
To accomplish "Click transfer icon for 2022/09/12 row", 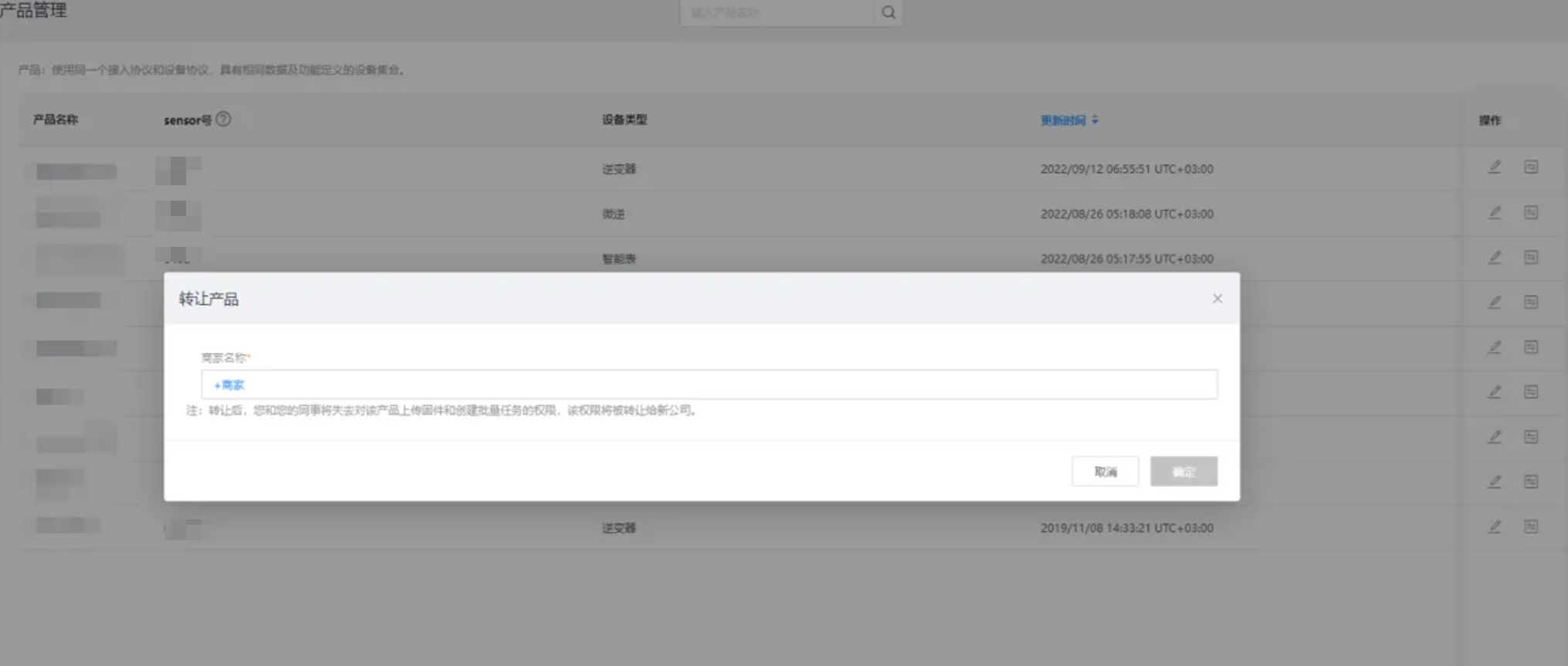I will click(1531, 167).
